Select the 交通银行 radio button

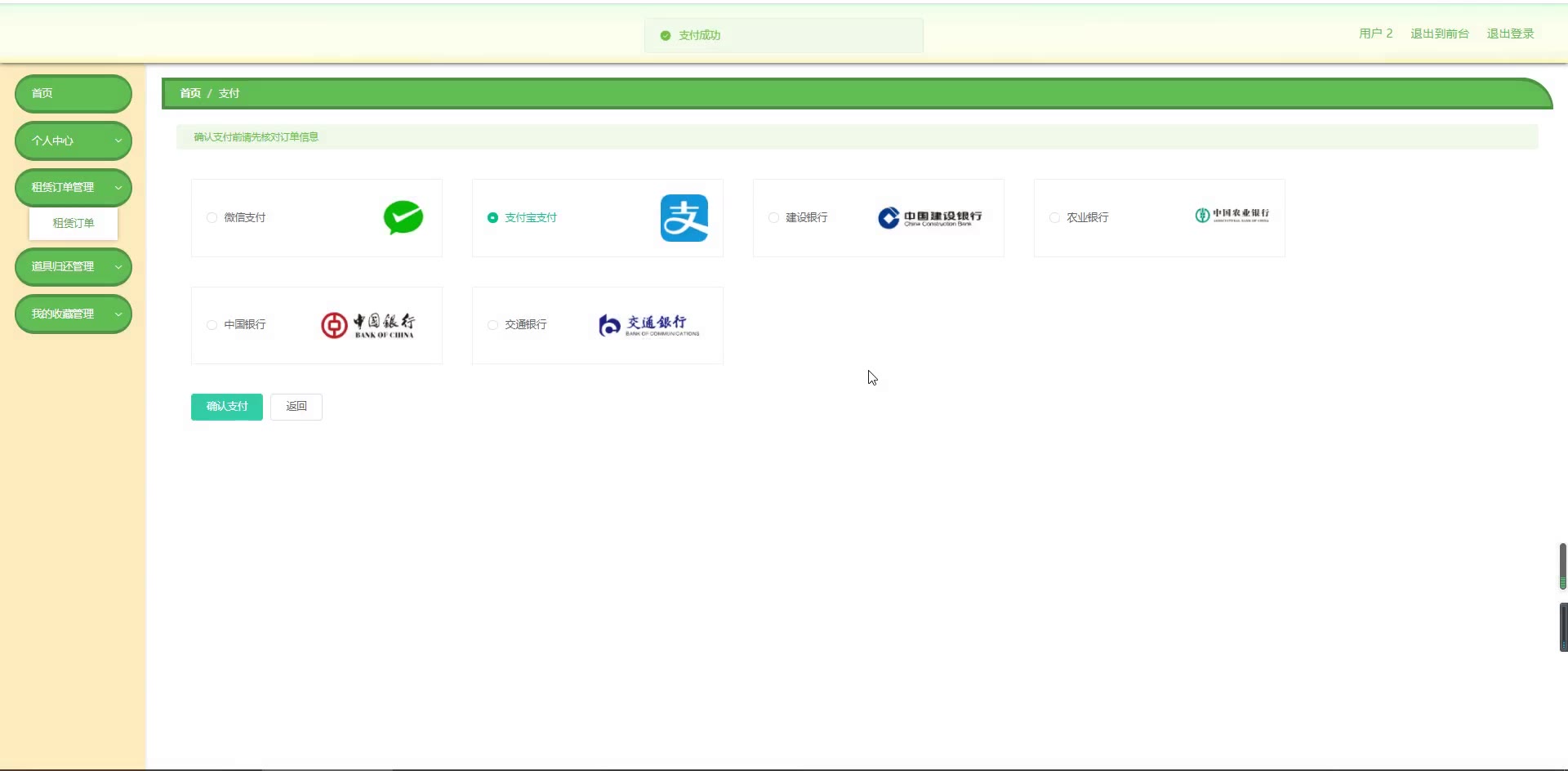coord(492,325)
